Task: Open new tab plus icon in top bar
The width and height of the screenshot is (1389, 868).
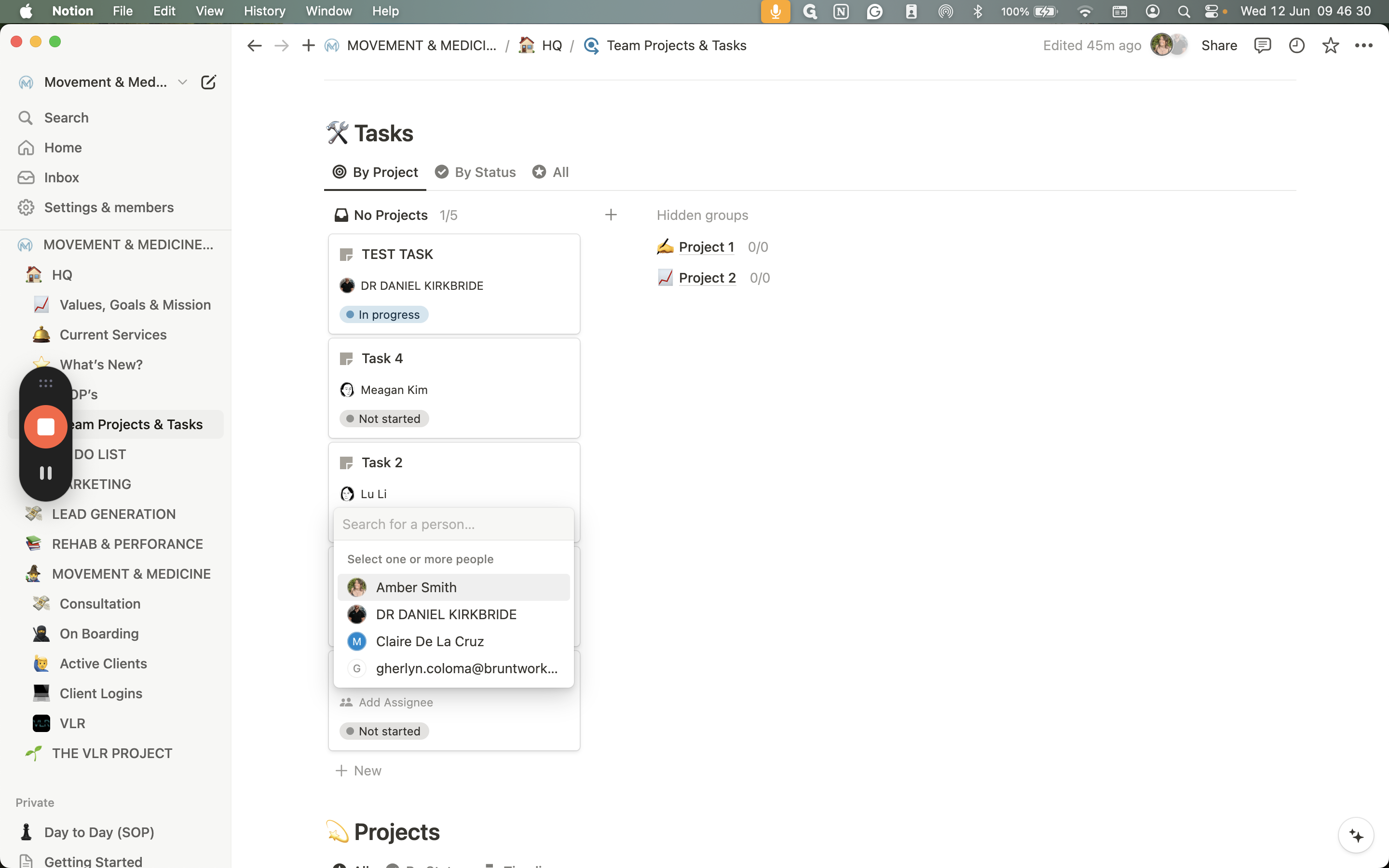Action: [x=308, y=45]
